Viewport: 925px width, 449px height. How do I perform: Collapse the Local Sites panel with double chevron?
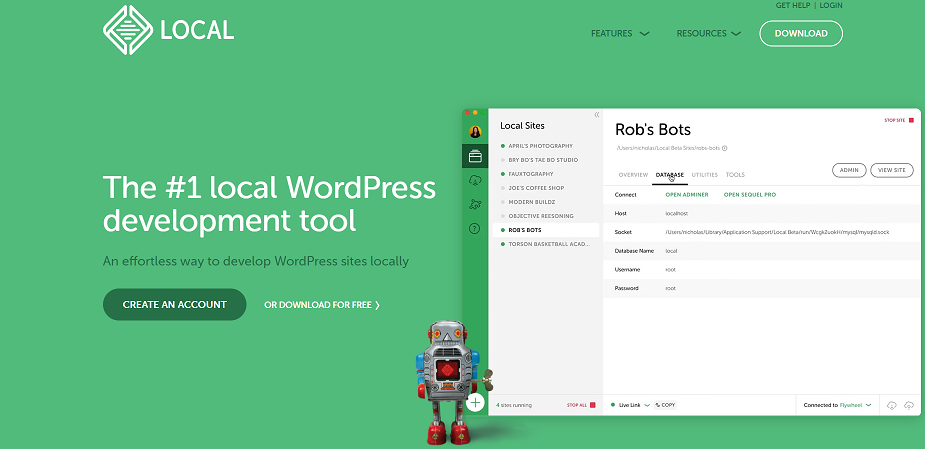point(596,114)
